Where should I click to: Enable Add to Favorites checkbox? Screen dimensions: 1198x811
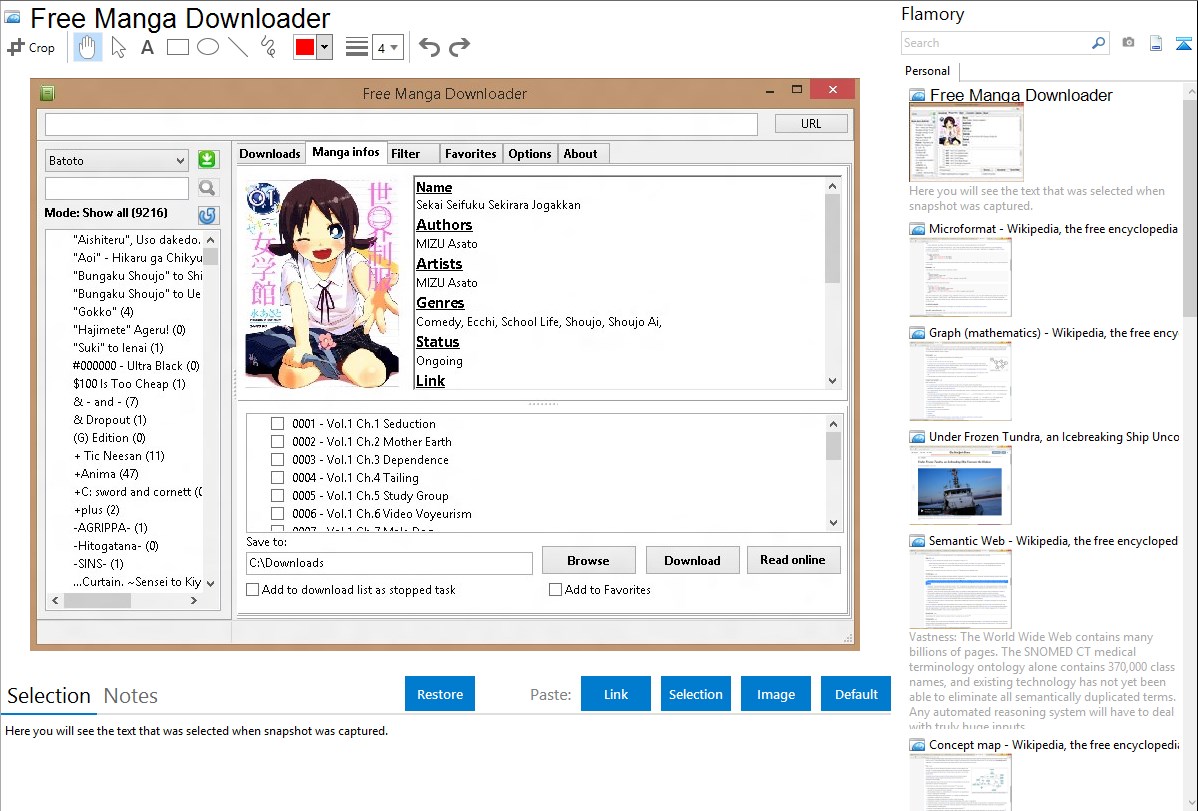[x=555, y=589]
